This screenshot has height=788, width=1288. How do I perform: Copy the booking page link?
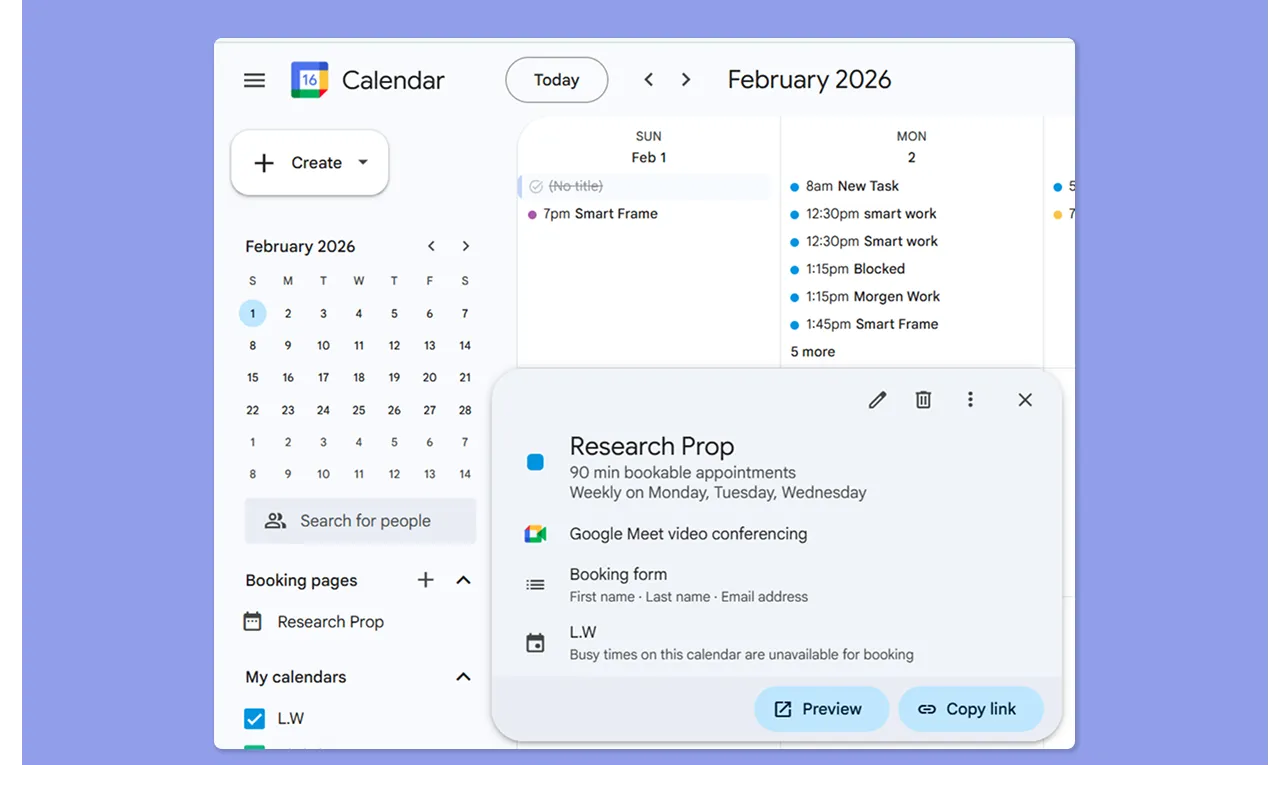tap(970, 708)
